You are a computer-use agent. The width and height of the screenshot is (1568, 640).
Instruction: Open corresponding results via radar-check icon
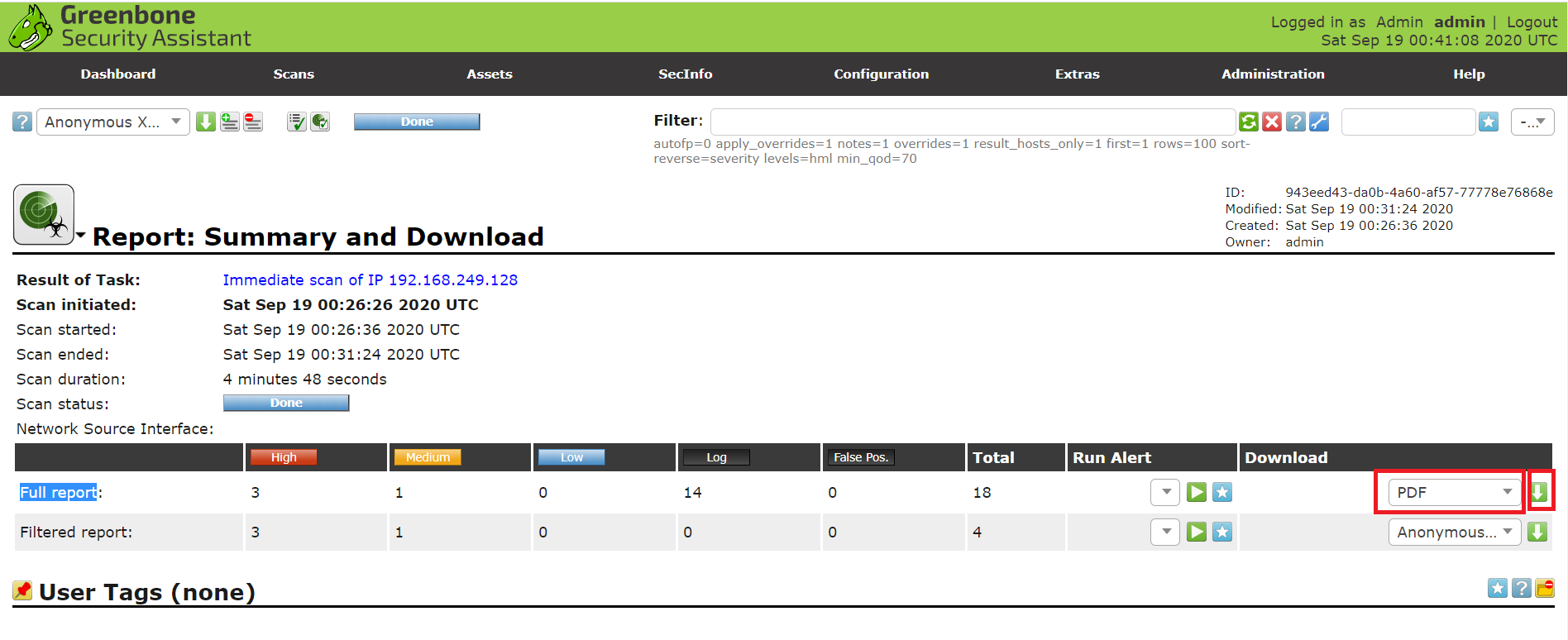[x=320, y=122]
